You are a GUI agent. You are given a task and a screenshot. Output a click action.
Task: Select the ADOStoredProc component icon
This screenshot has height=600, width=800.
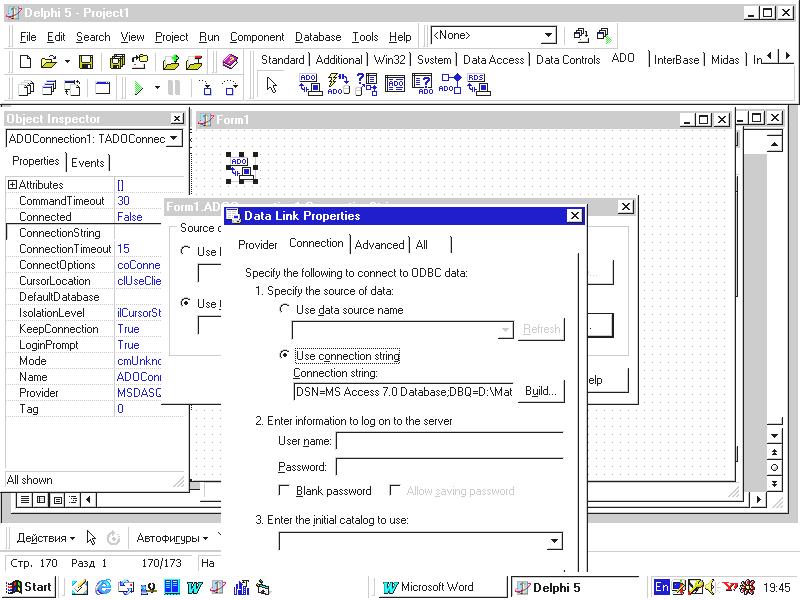pos(451,84)
